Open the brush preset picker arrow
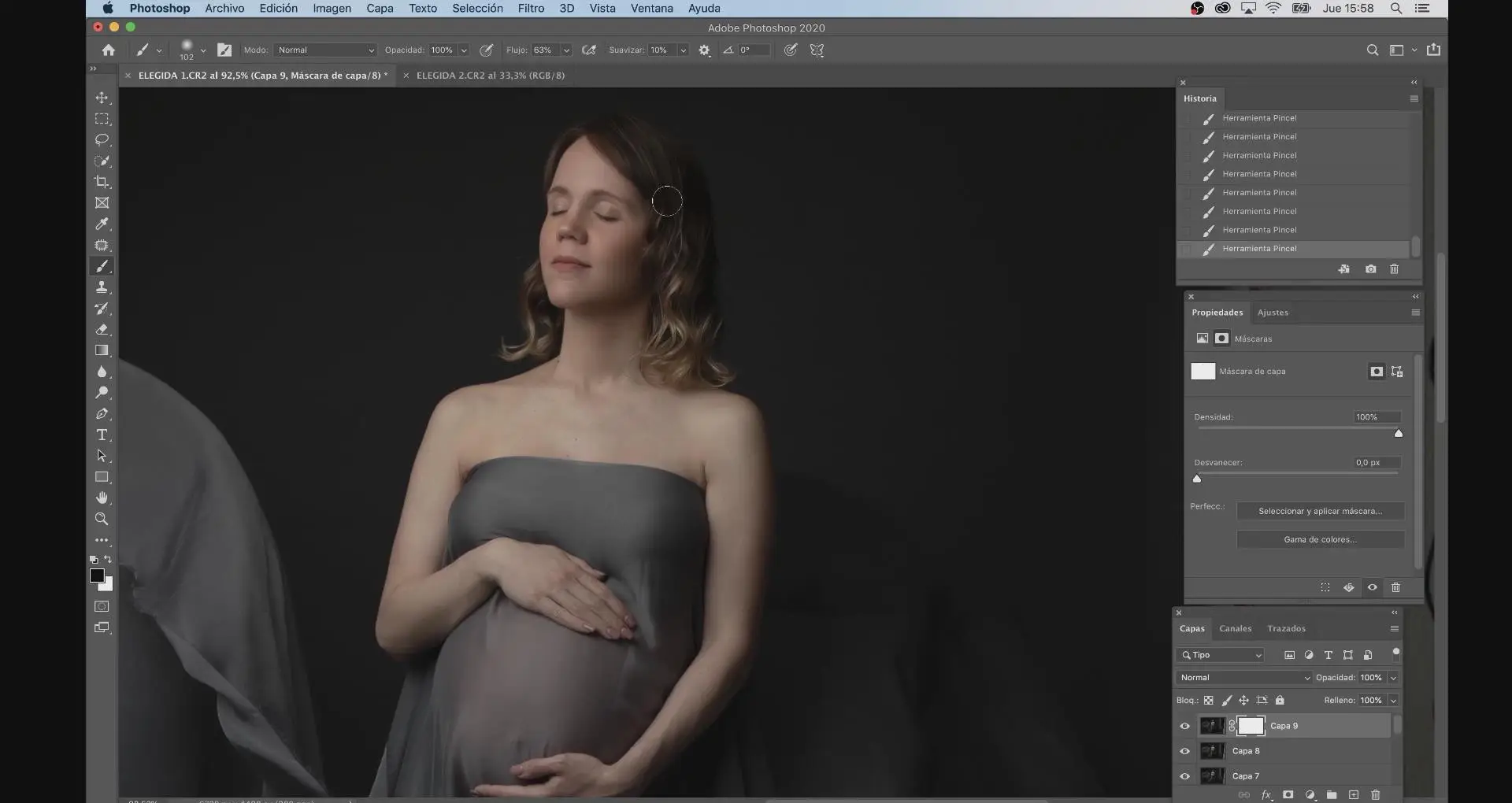This screenshot has width=1512, height=803. click(x=203, y=50)
